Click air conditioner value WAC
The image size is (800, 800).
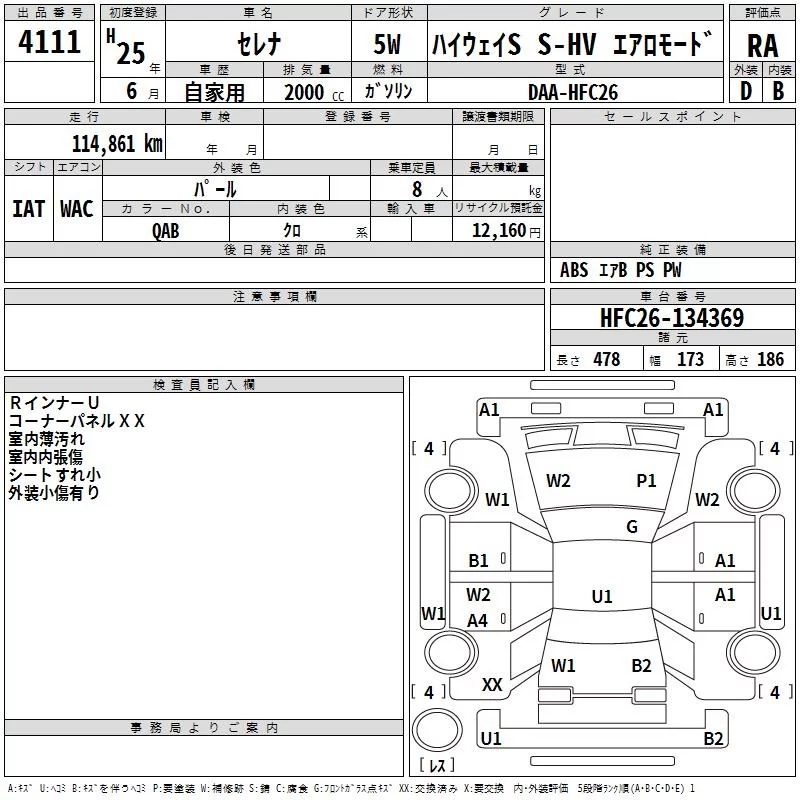coord(77,209)
